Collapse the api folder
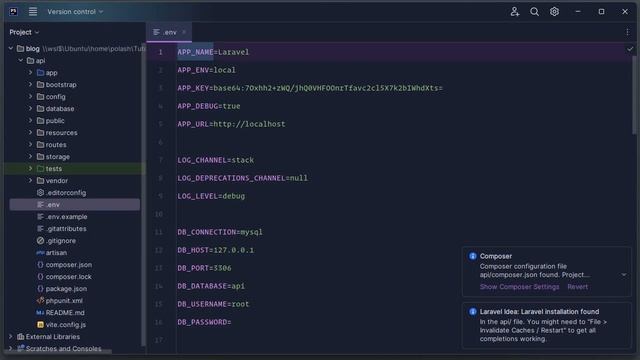 click(21, 60)
